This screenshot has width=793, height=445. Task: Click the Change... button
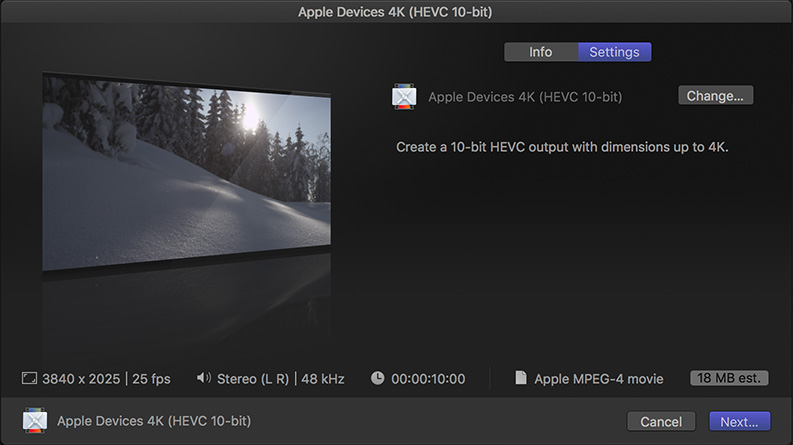(x=716, y=96)
